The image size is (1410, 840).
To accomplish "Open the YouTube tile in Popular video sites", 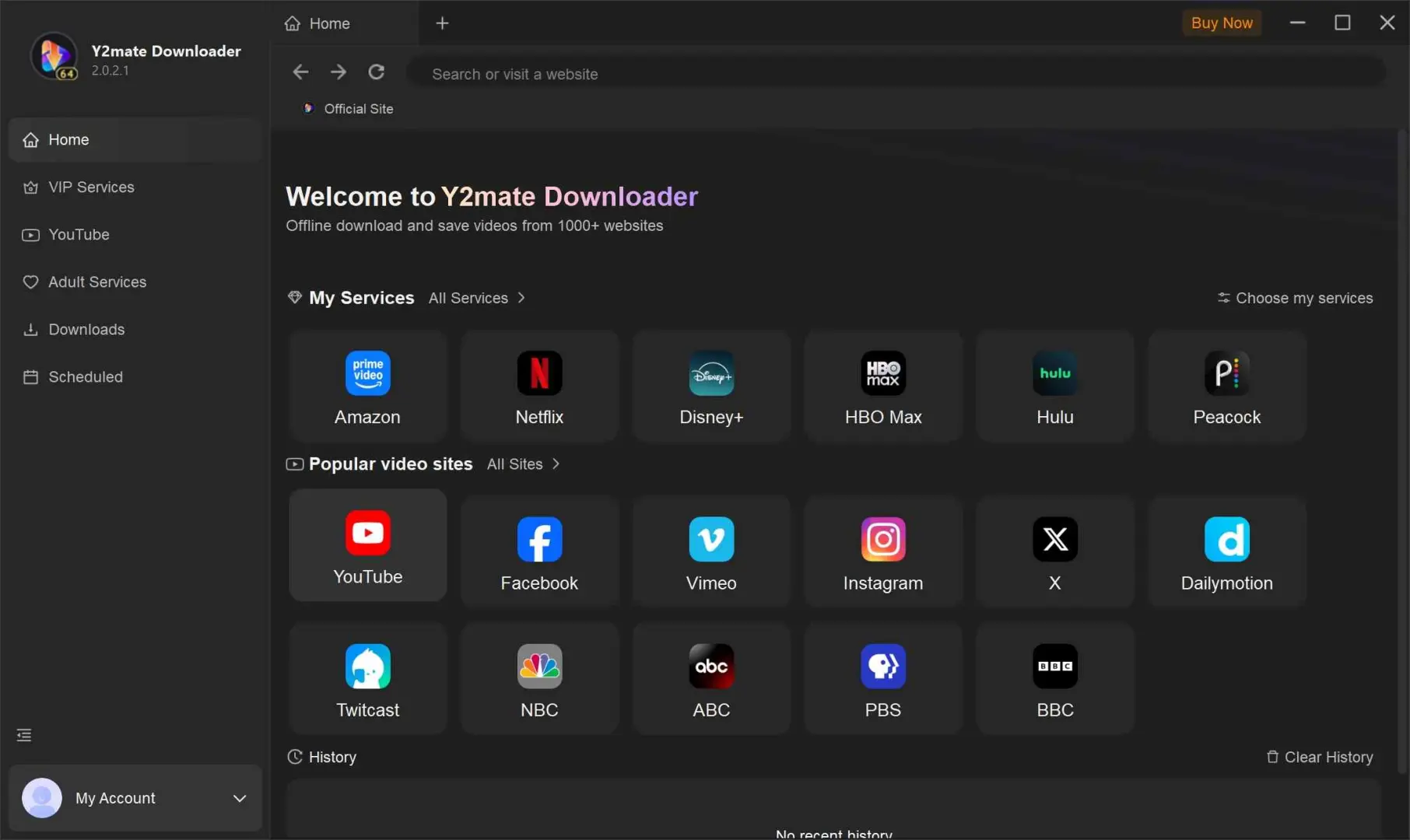I will coord(367,545).
